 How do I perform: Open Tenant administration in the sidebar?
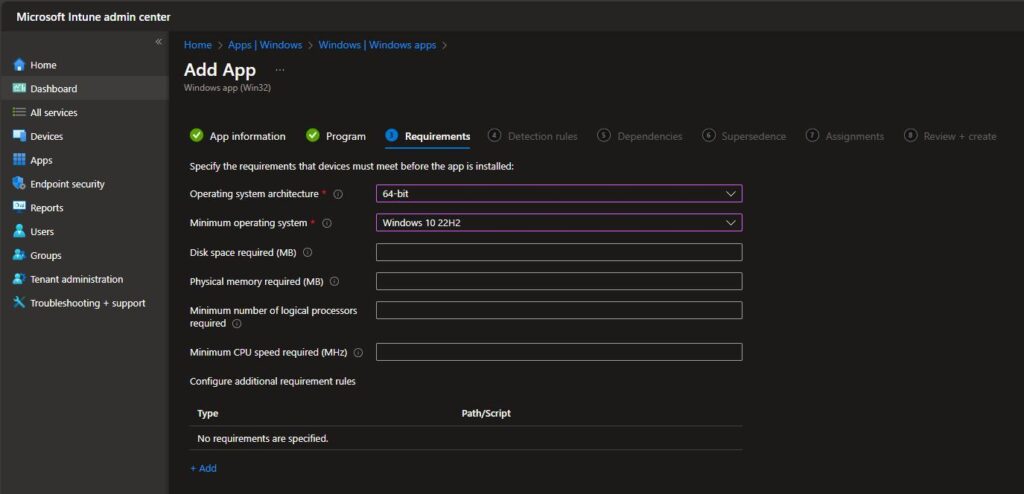pyautogui.click(x=84, y=279)
